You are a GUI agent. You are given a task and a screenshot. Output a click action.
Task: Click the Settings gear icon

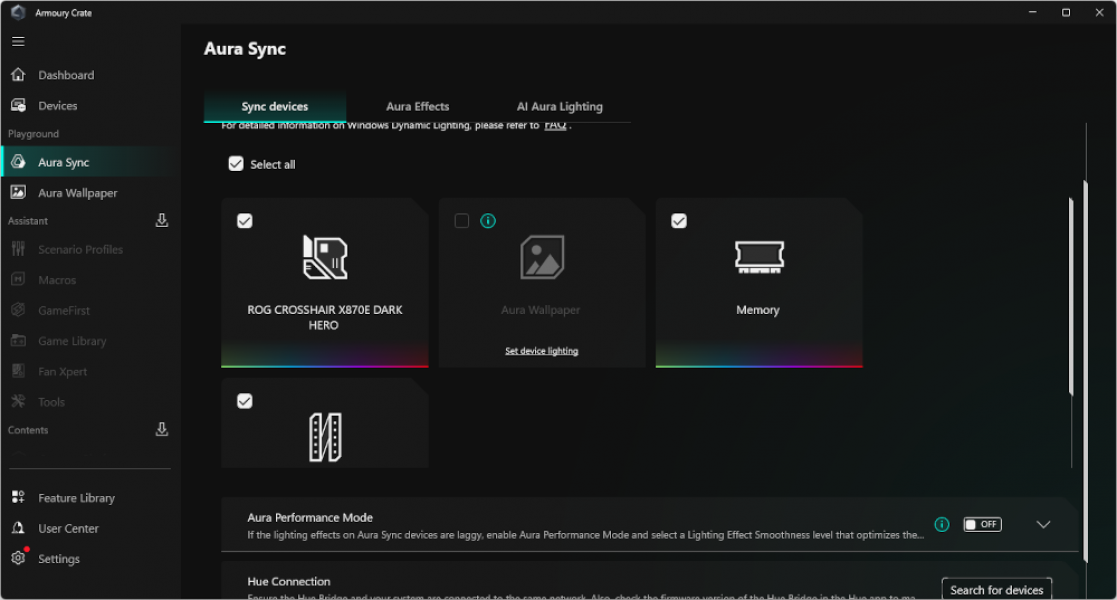18,558
